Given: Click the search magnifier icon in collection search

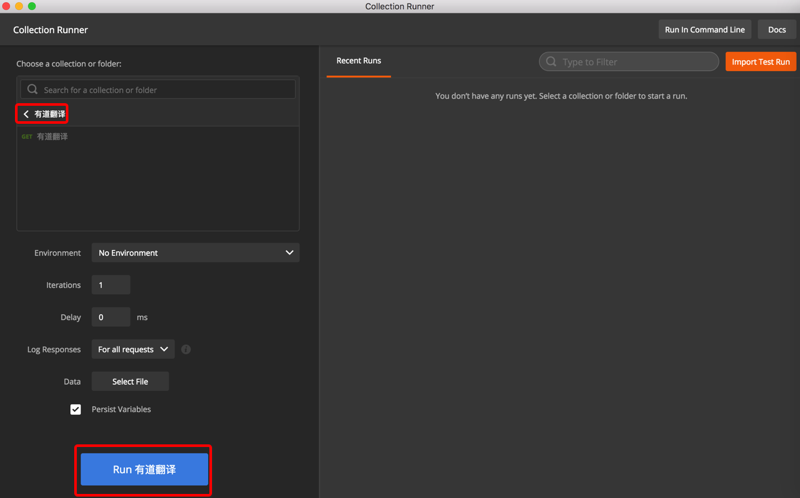Looking at the screenshot, I should tap(32, 89).
